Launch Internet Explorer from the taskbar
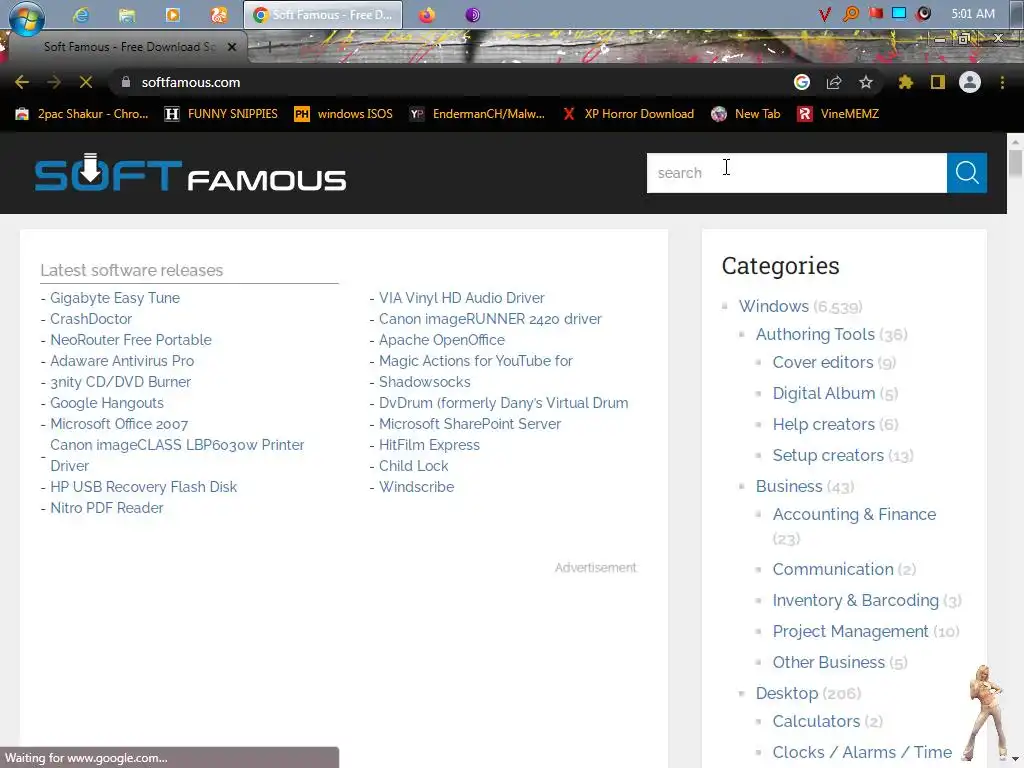The image size is (1024, 768). click(x=81, y=14)
